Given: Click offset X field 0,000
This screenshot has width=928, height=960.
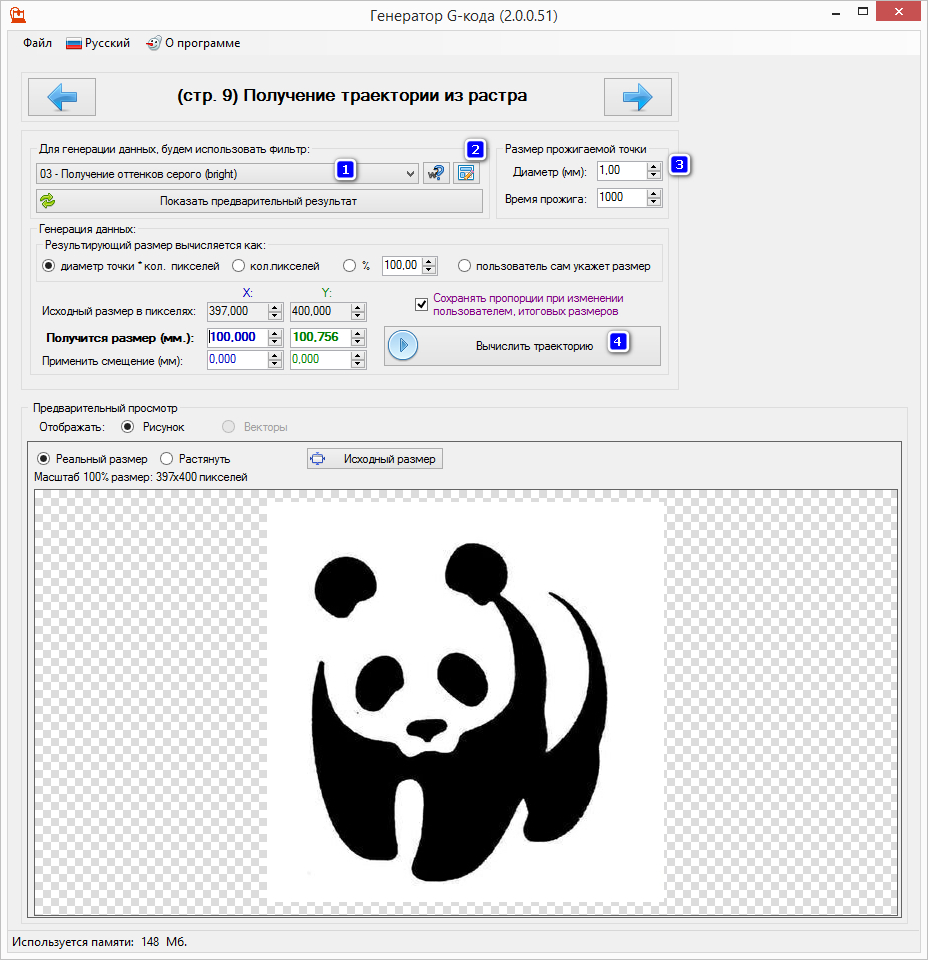Looking at the screenshot, I should pos(238,359).
